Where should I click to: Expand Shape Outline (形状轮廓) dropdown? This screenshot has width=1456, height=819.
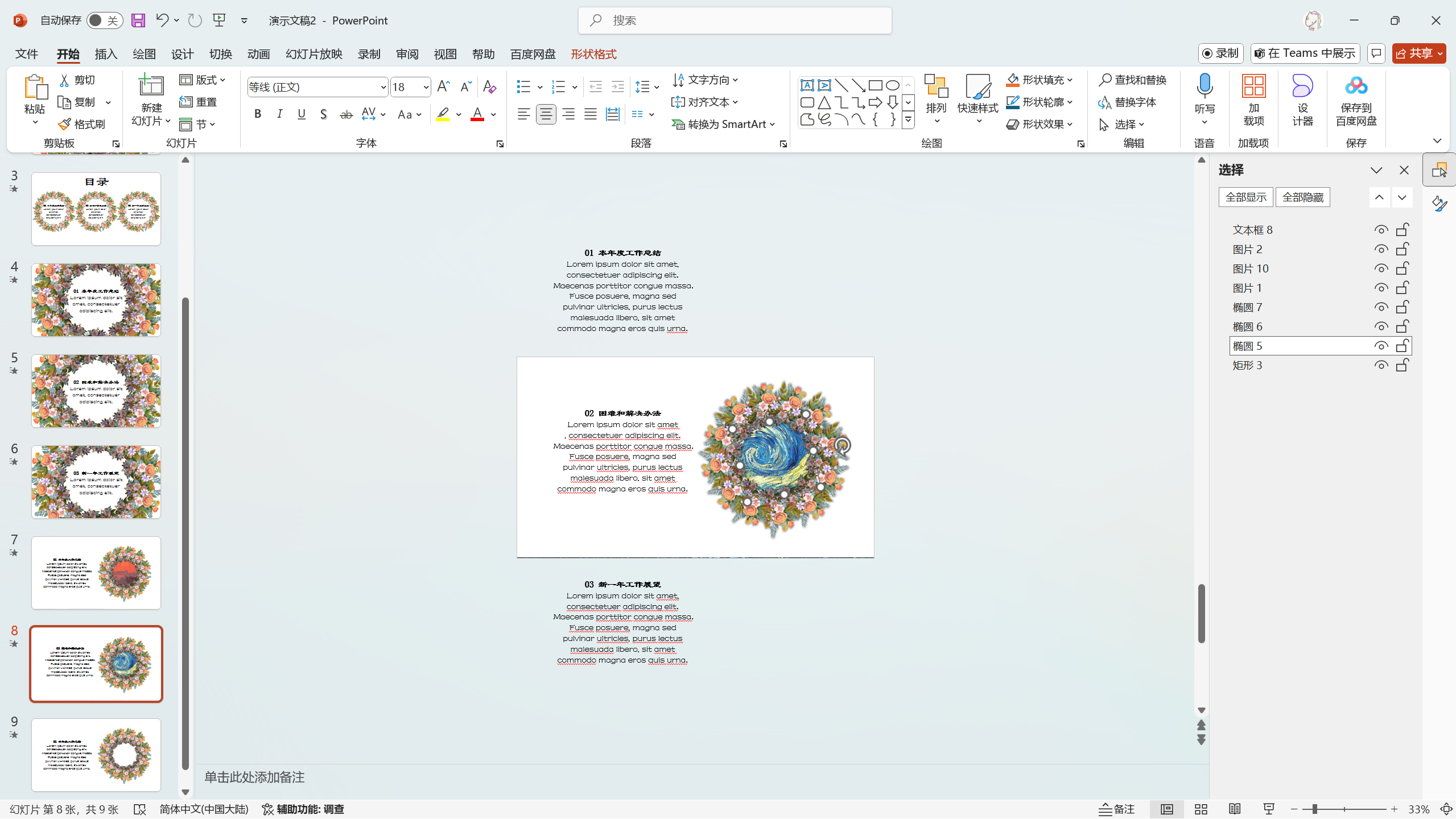tap(1070, 102)
